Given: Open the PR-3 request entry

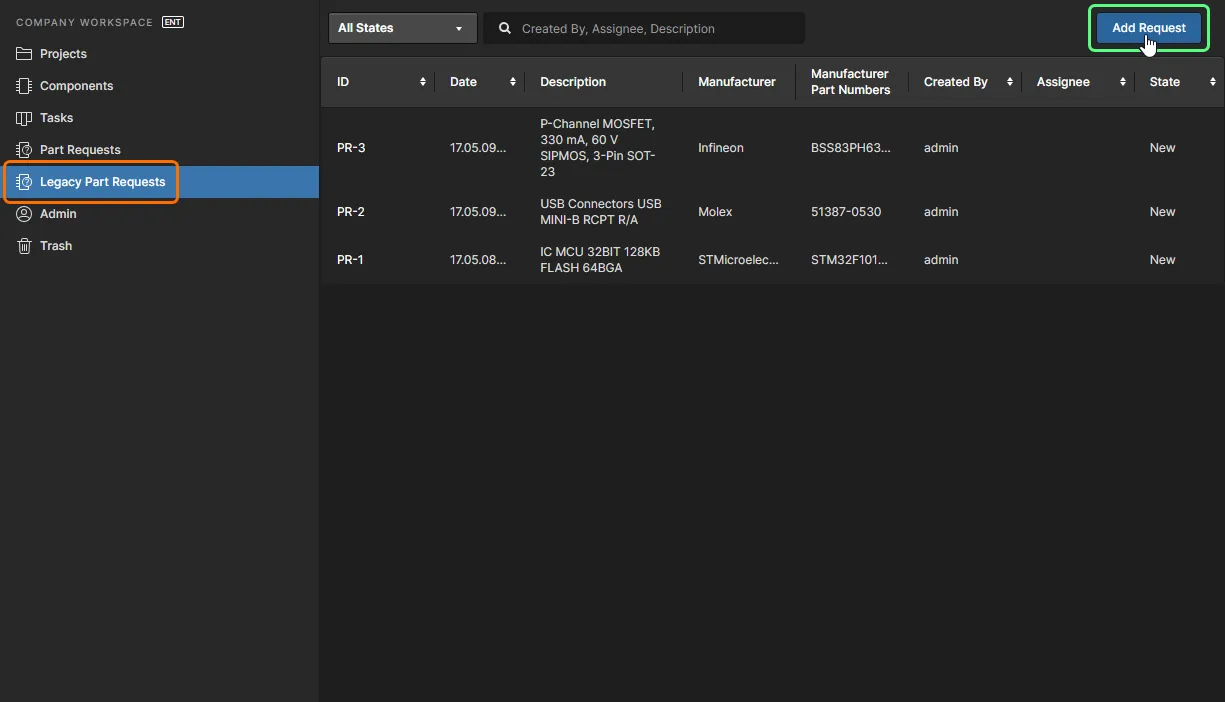Looking at the screenshot, I should 351,148.
